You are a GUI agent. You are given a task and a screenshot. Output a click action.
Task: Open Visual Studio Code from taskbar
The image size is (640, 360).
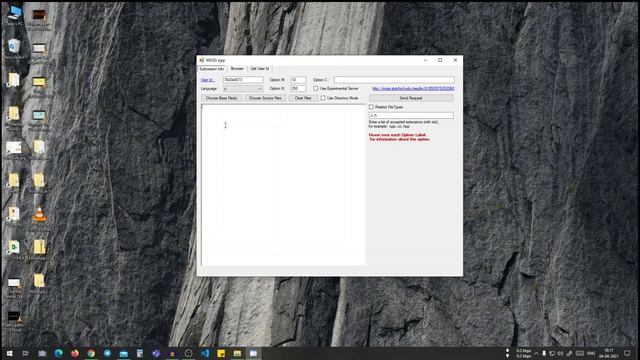point(205,353)
